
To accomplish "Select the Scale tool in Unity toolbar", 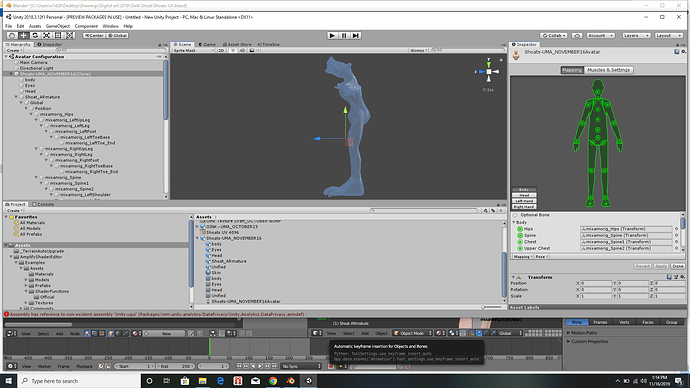I will click(46, 35).
